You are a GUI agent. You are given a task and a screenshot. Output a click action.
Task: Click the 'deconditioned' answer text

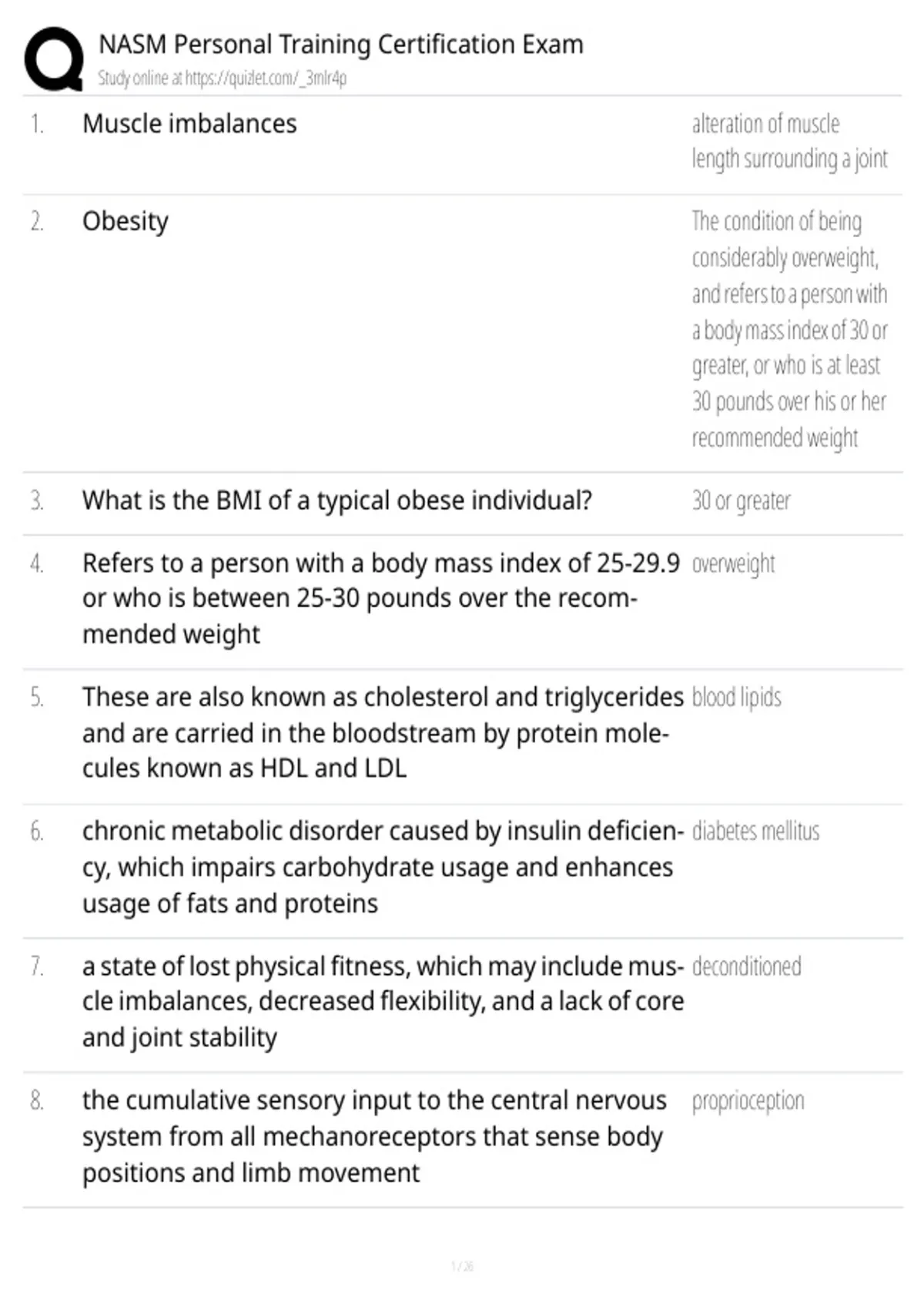tap(746, 966)
